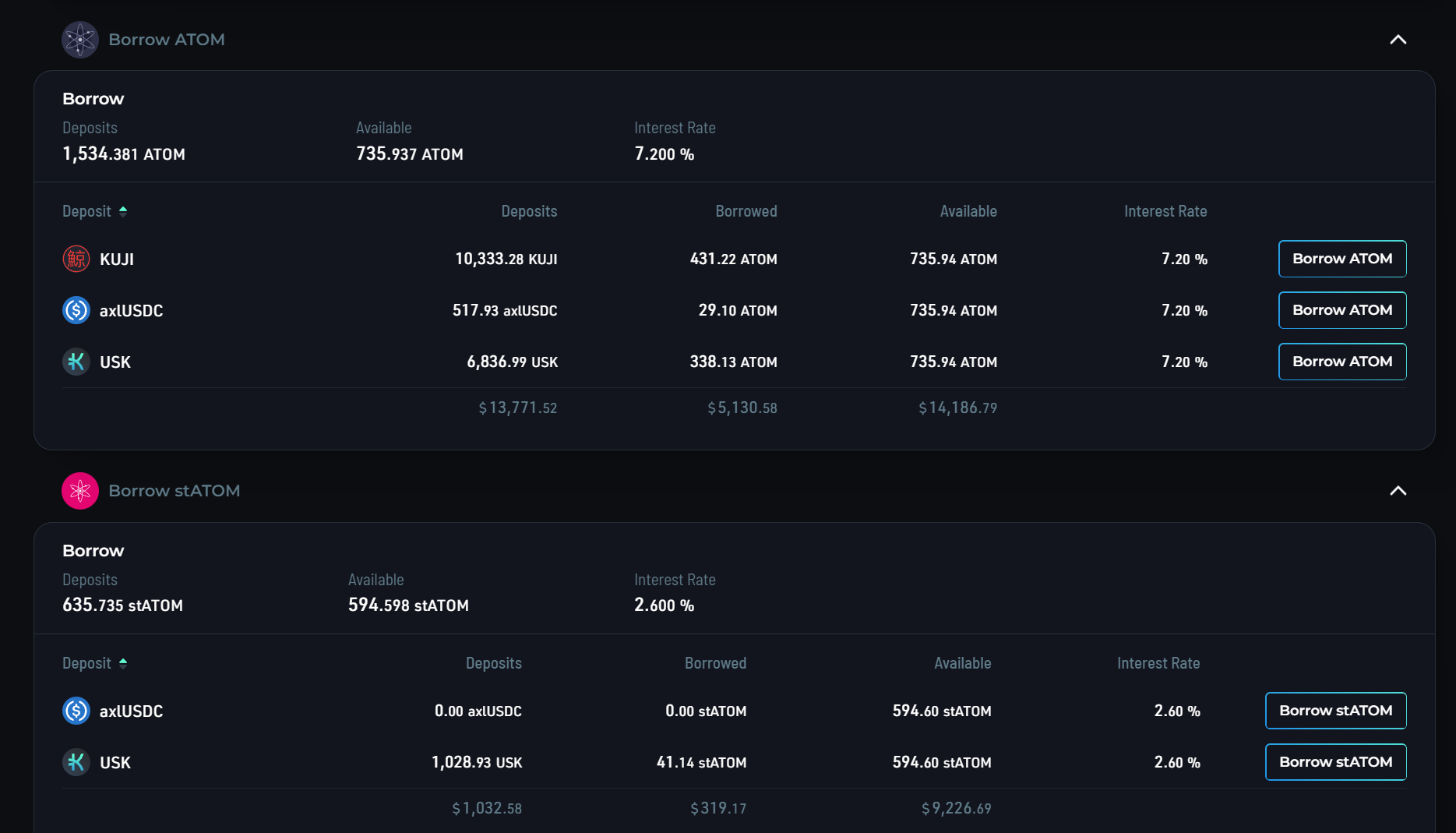Click axlUSDC icon in stATOM table
Image resolution: width=1456 pixels, height=833 pixels.
click(x=76, y=711)
